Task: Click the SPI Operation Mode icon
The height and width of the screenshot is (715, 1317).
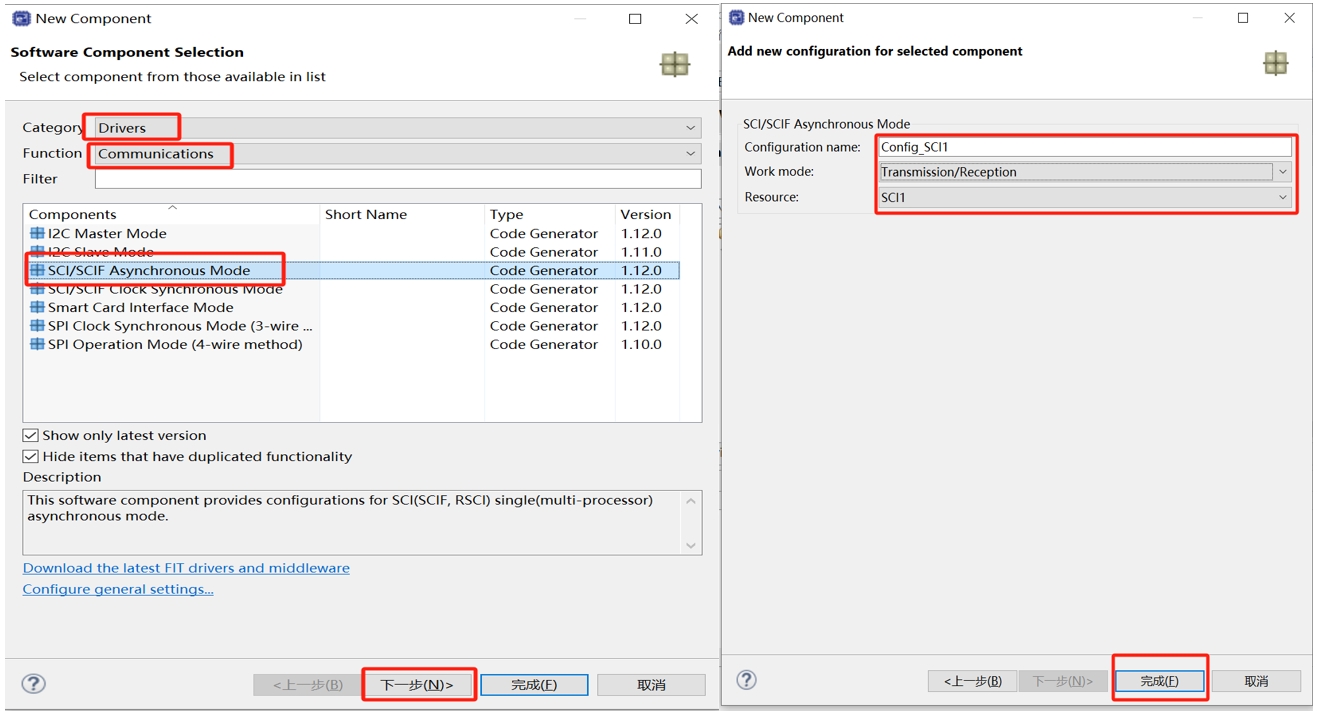Action: [x=37, y=344]
